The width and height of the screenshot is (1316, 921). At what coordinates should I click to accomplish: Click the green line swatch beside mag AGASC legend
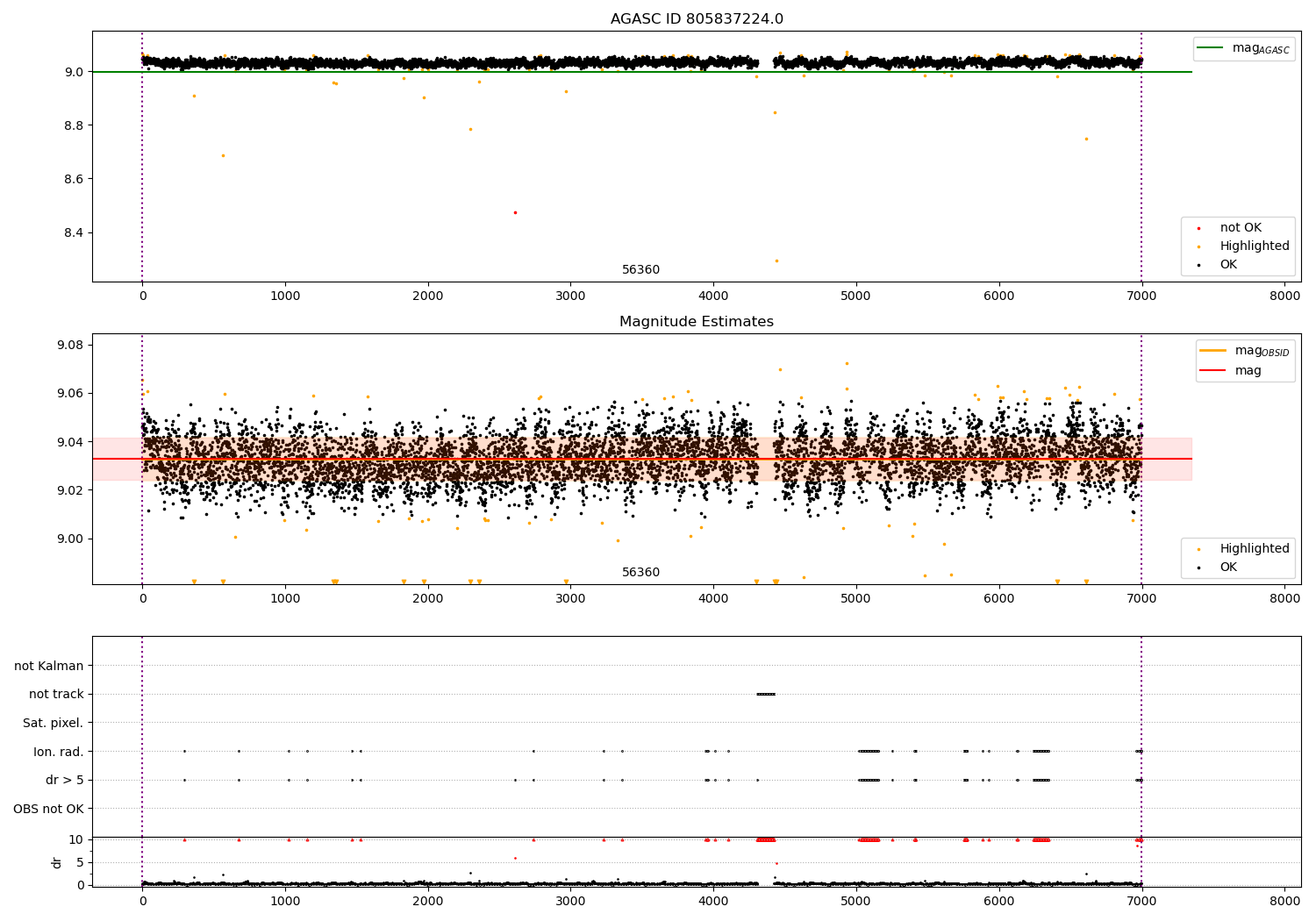point(1212,48)
